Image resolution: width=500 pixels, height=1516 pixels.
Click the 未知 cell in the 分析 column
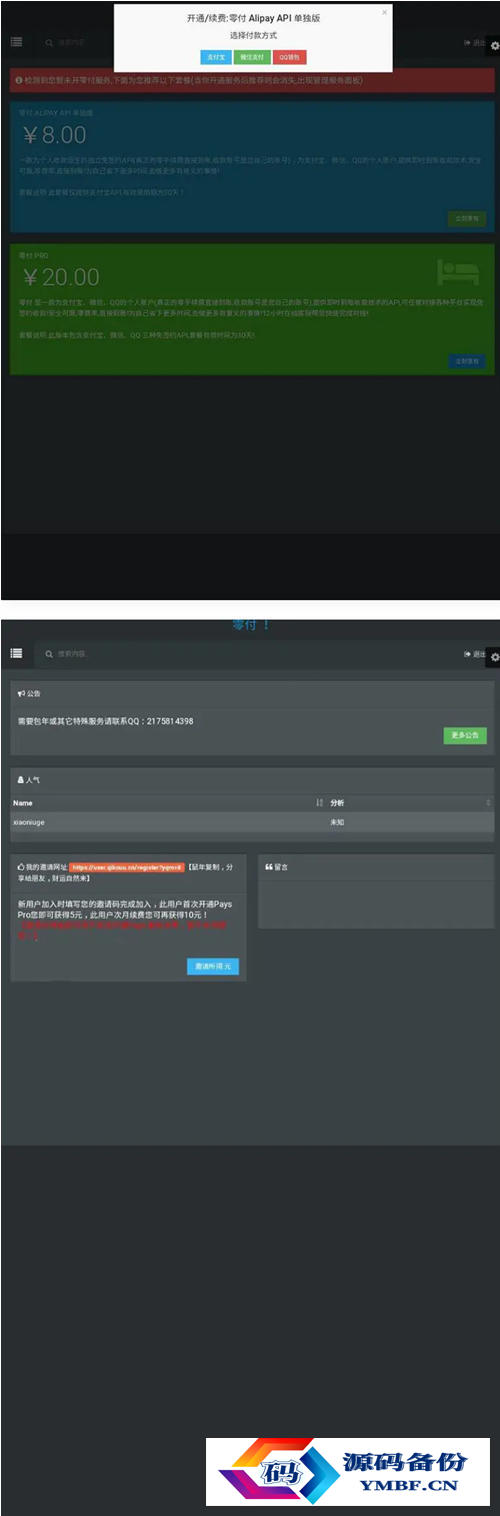point(337,822)
